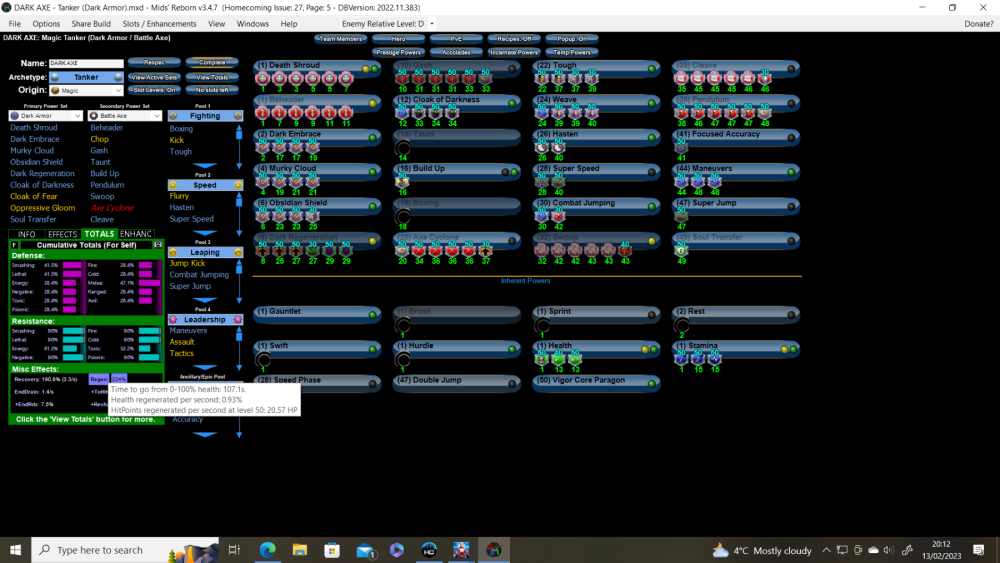Click Build Up's single enhancement slot
Viewport: 1000px width, 563px height.
tap(402, 182)
